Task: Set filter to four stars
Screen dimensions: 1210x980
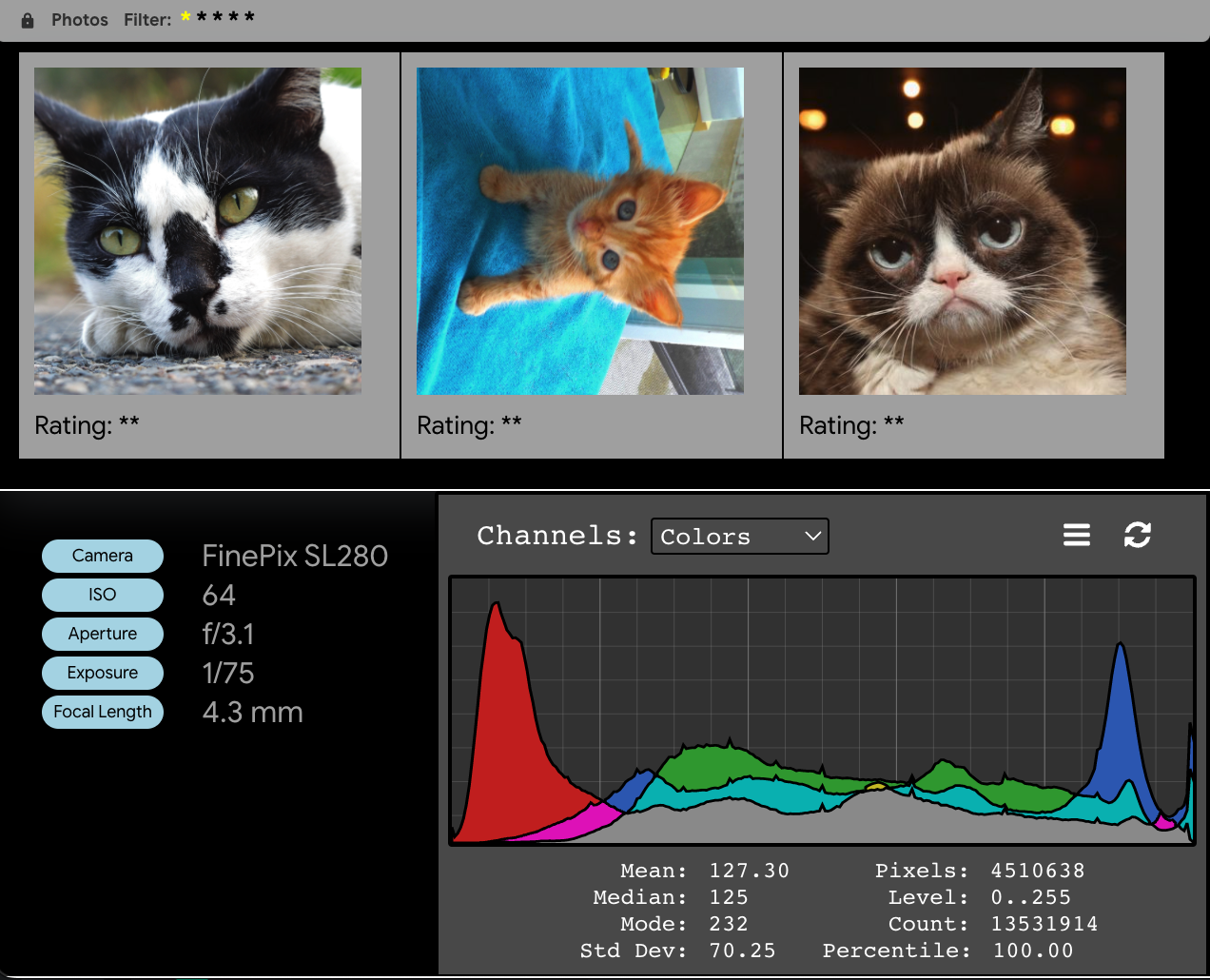Action: click(234, 16)
